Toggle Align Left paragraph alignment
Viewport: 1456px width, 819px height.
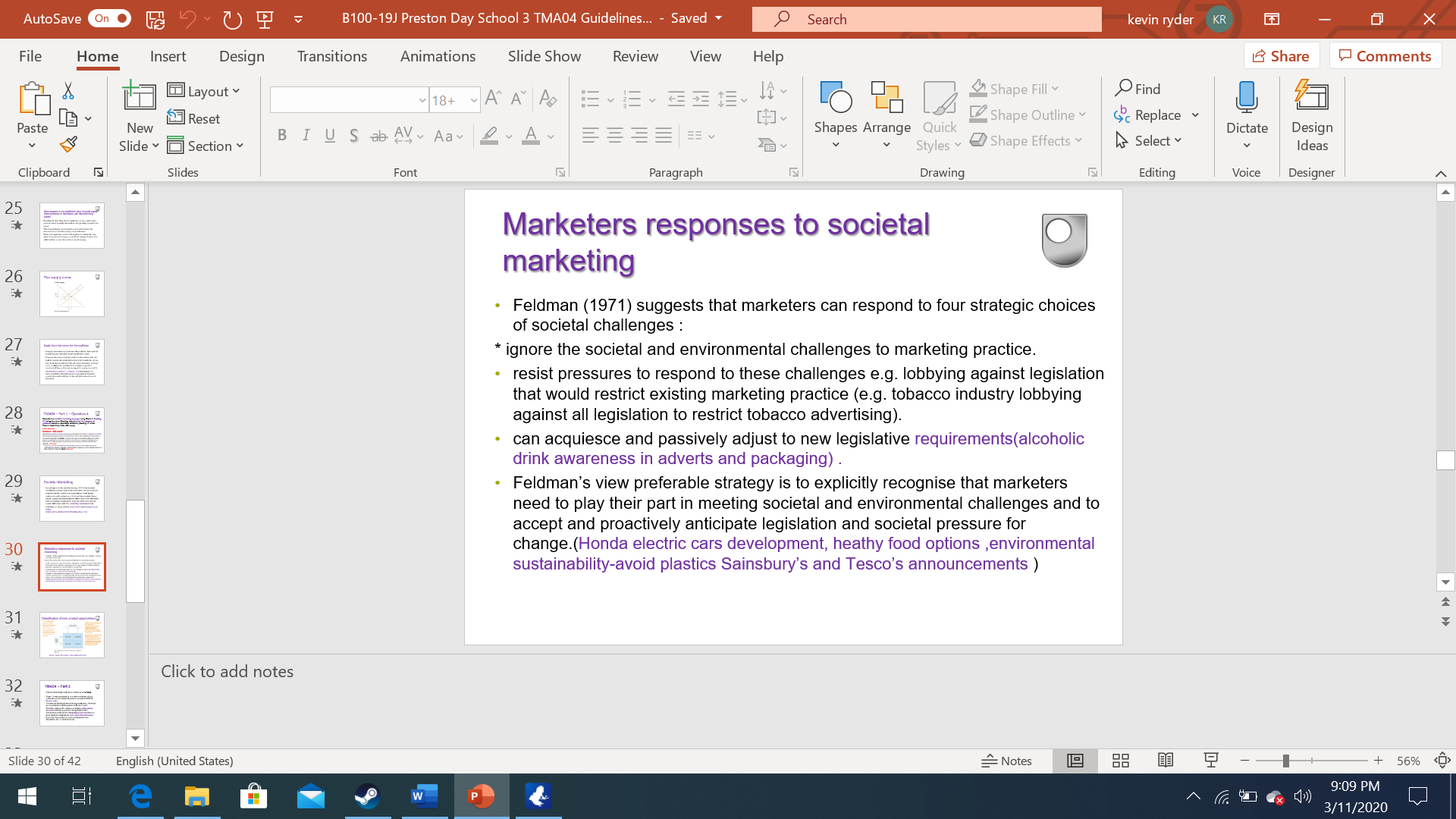(x=590, y=136)
